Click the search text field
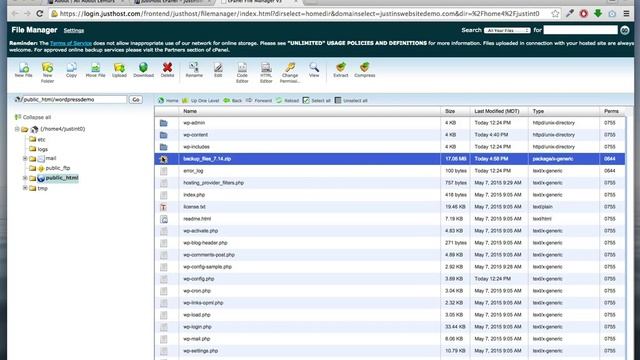Screen dimensions: 640x360 pos(580,30)
